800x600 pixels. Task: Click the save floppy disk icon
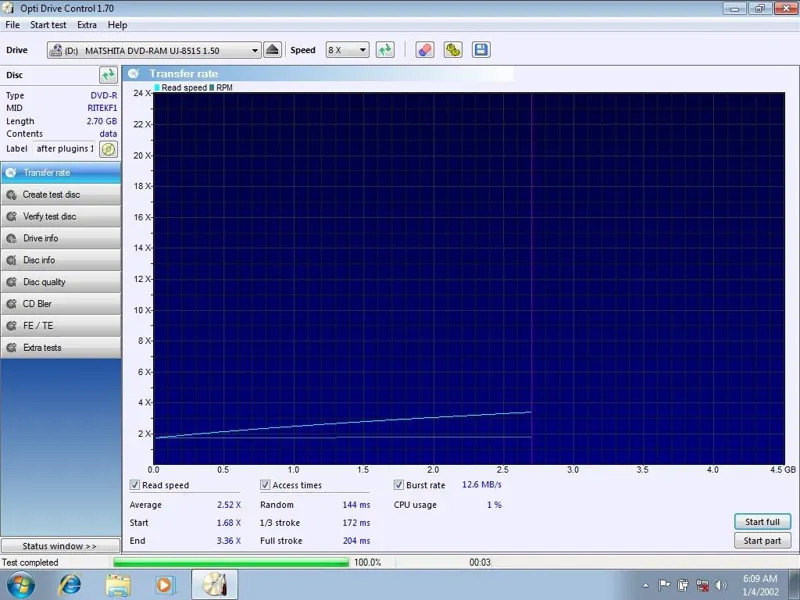click(481, 50)
